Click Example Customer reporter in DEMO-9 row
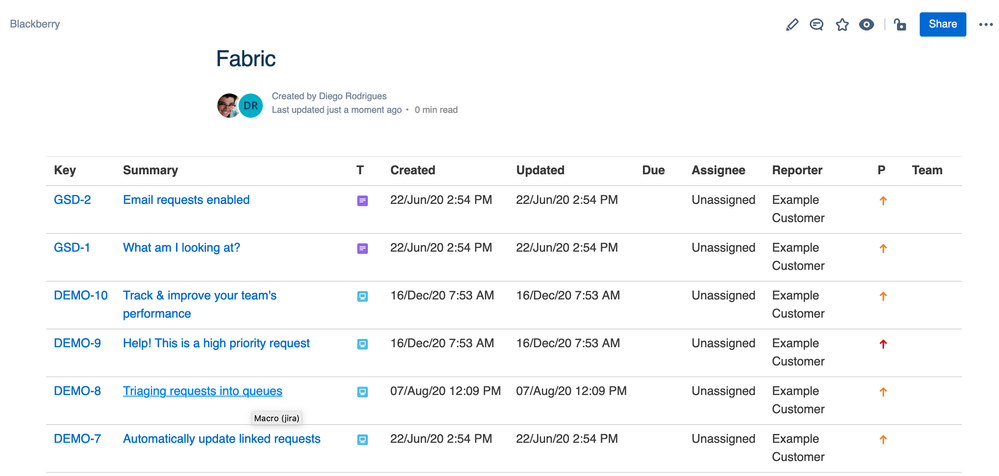Viewport: 999px width, 476px height. 798,352
